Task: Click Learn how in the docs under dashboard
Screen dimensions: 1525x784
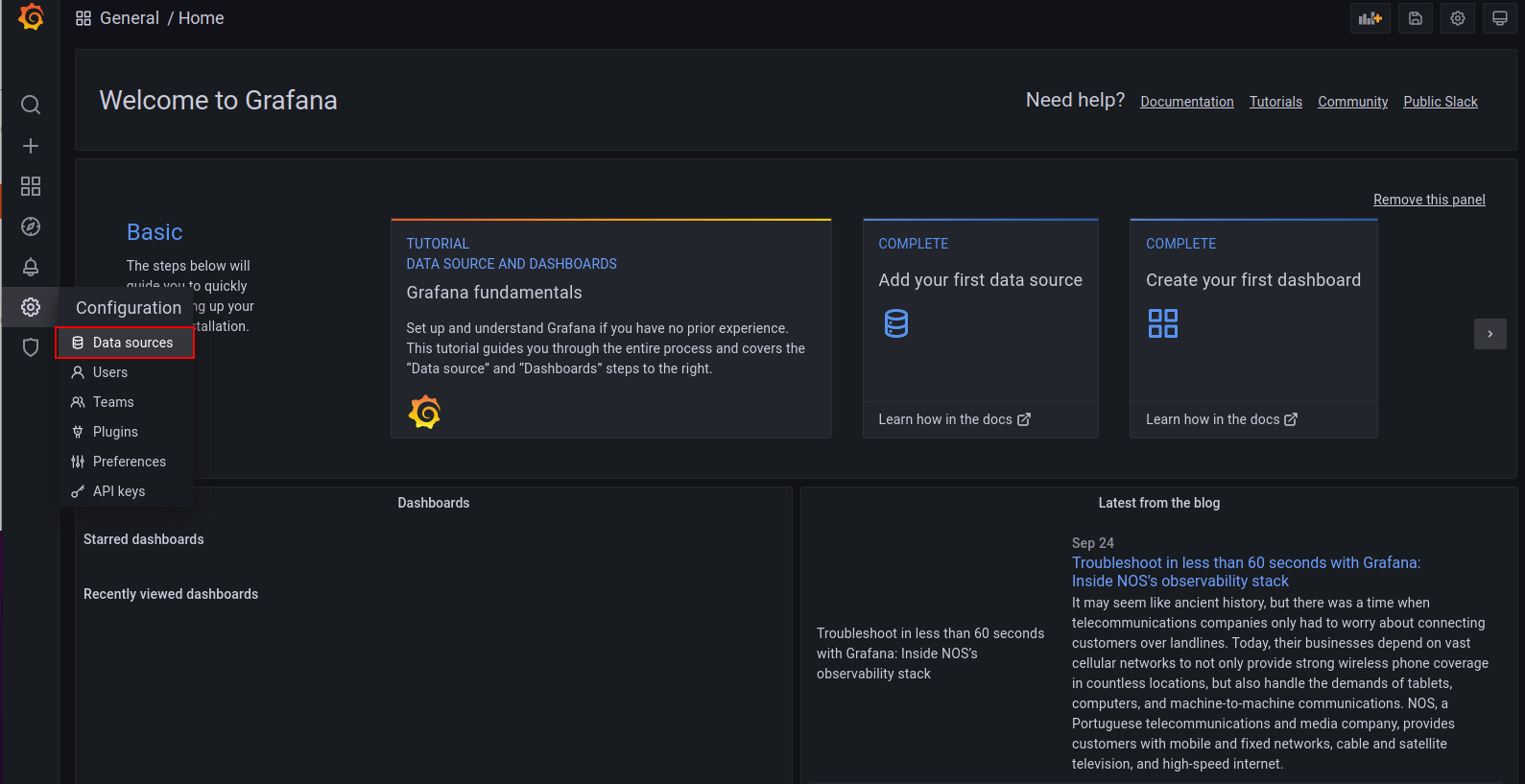Action: coord(1222,419)
